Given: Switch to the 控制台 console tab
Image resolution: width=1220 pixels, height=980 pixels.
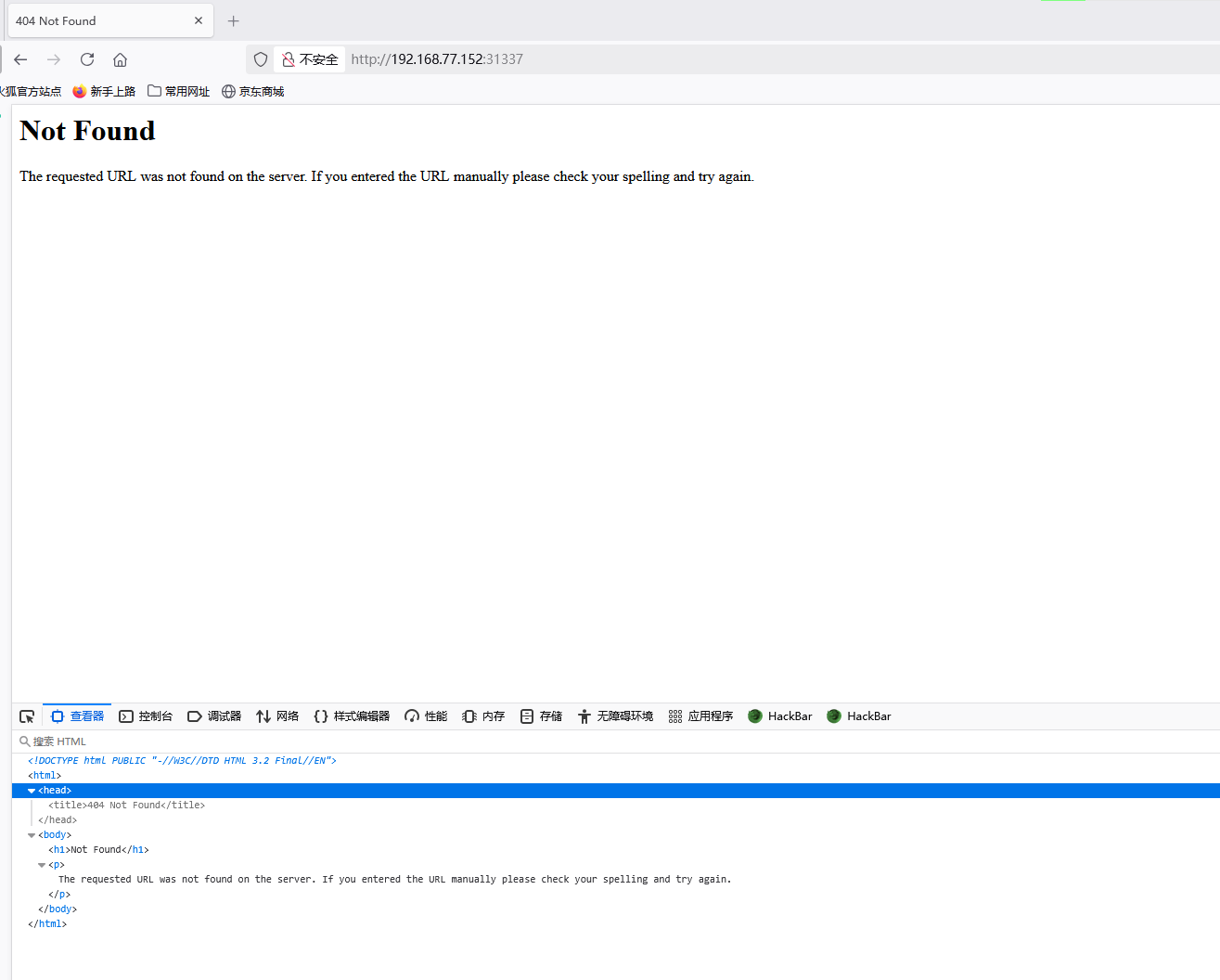Looking at the screenshot, I should point(146,716).
